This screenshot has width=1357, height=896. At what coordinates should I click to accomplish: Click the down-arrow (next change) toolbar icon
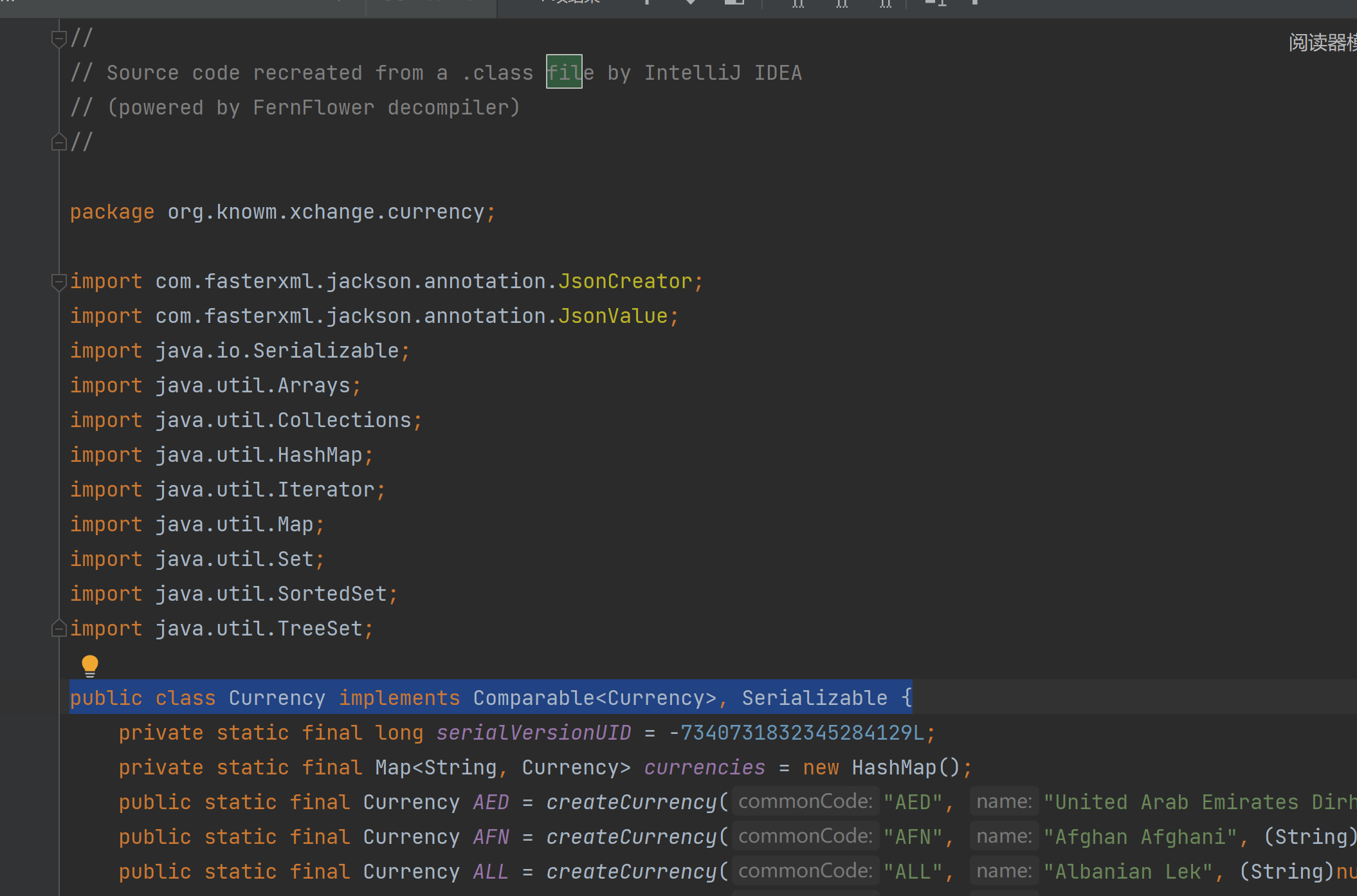coord(689,3)
